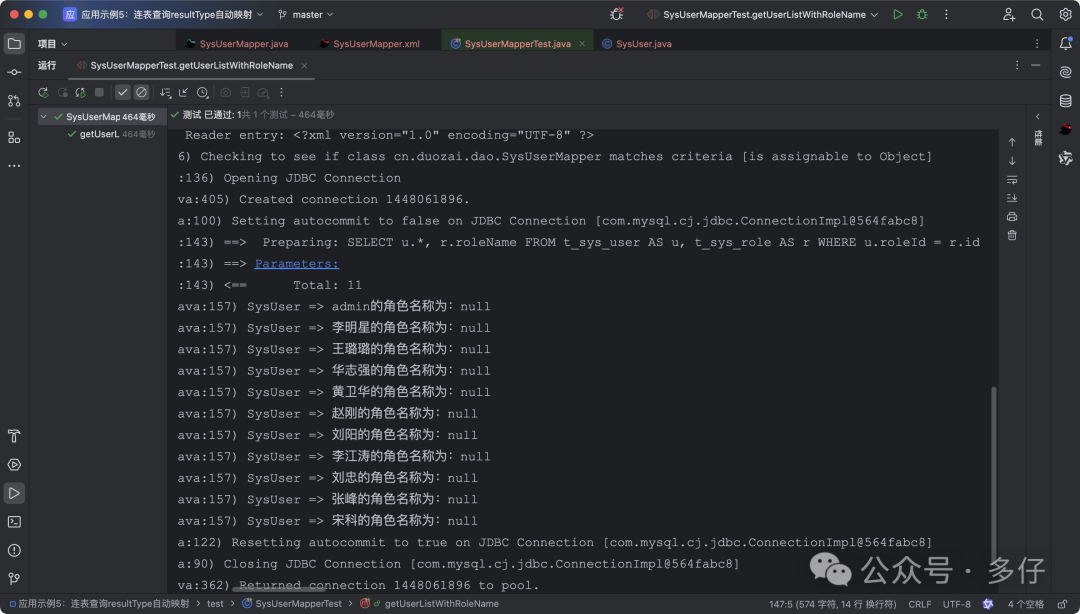Click the Parameters: link in console
The width and height of the screenshot is (1080, 614).
[x=296, y=264]
